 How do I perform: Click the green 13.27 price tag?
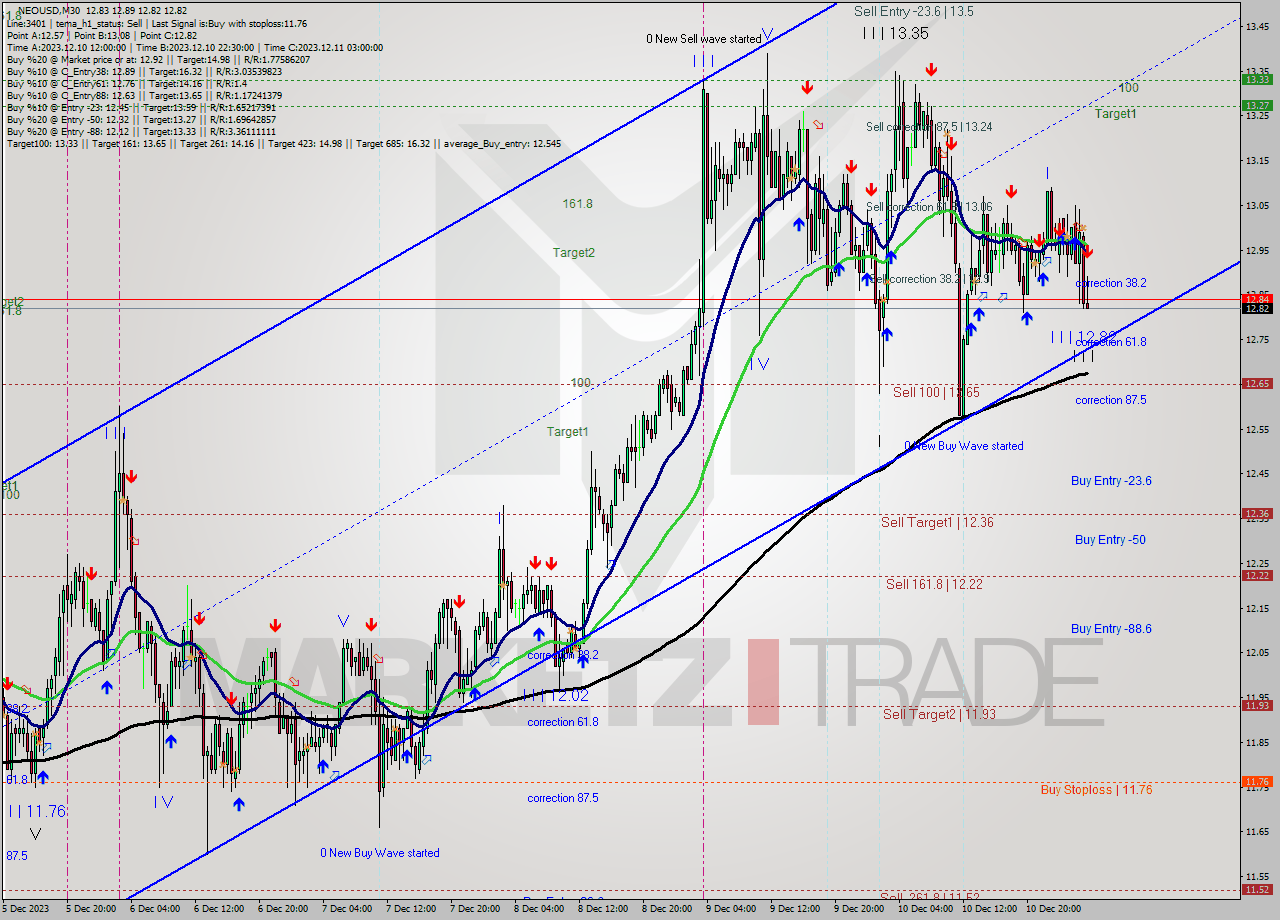[x=1257, y=105]
